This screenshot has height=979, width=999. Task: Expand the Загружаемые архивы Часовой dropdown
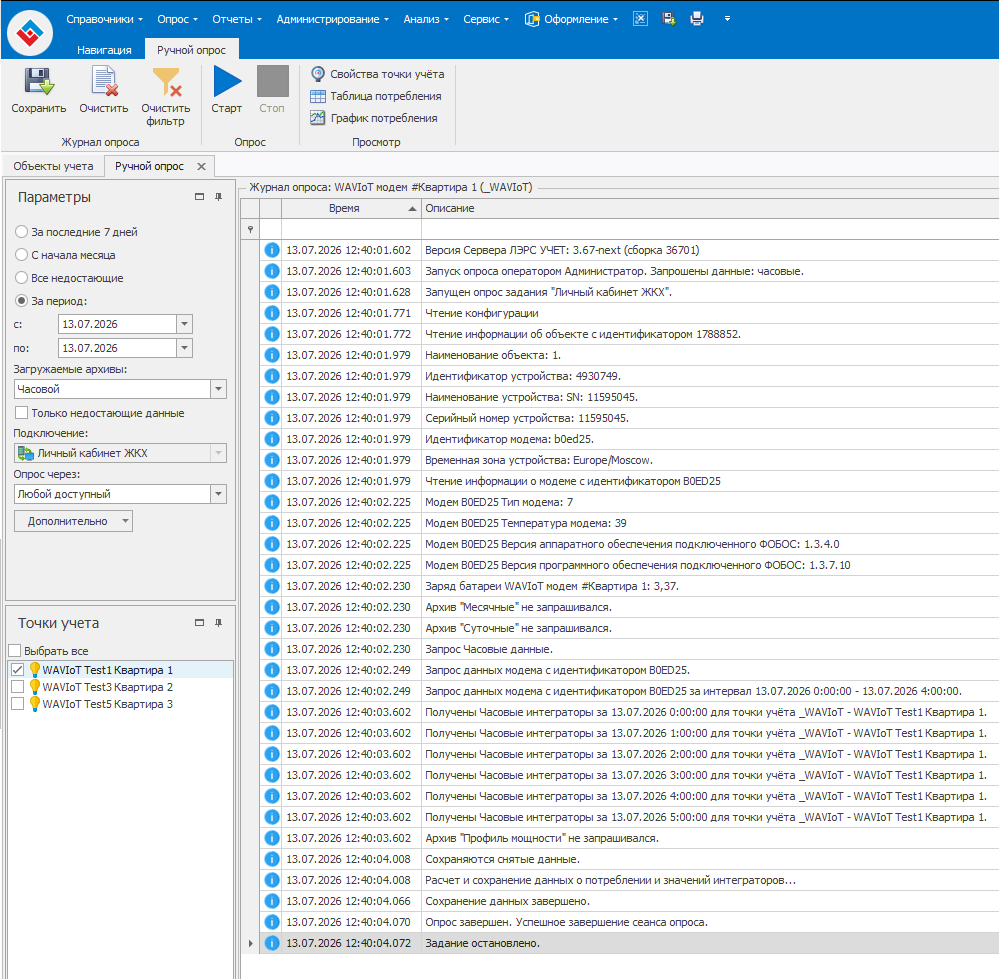[x=219, y=389]
